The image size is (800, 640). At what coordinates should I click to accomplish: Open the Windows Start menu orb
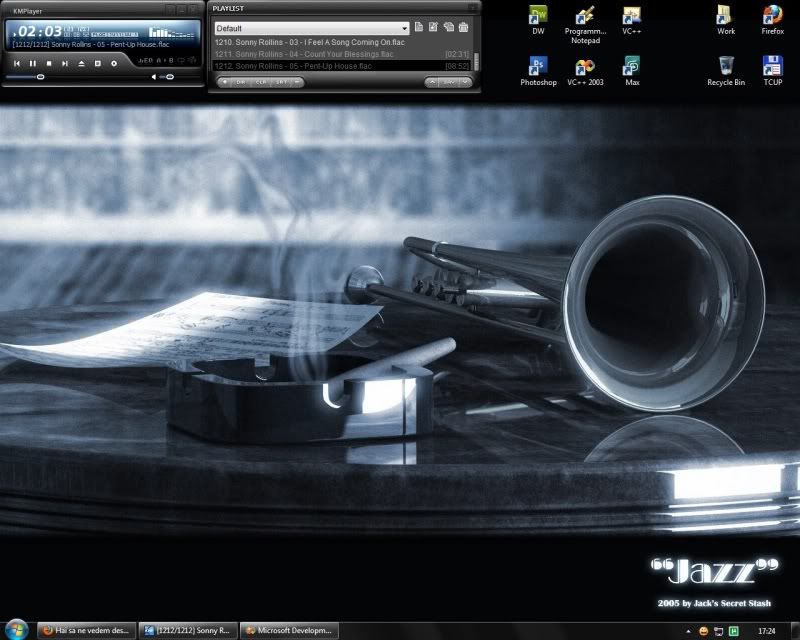tap(16, 630)
